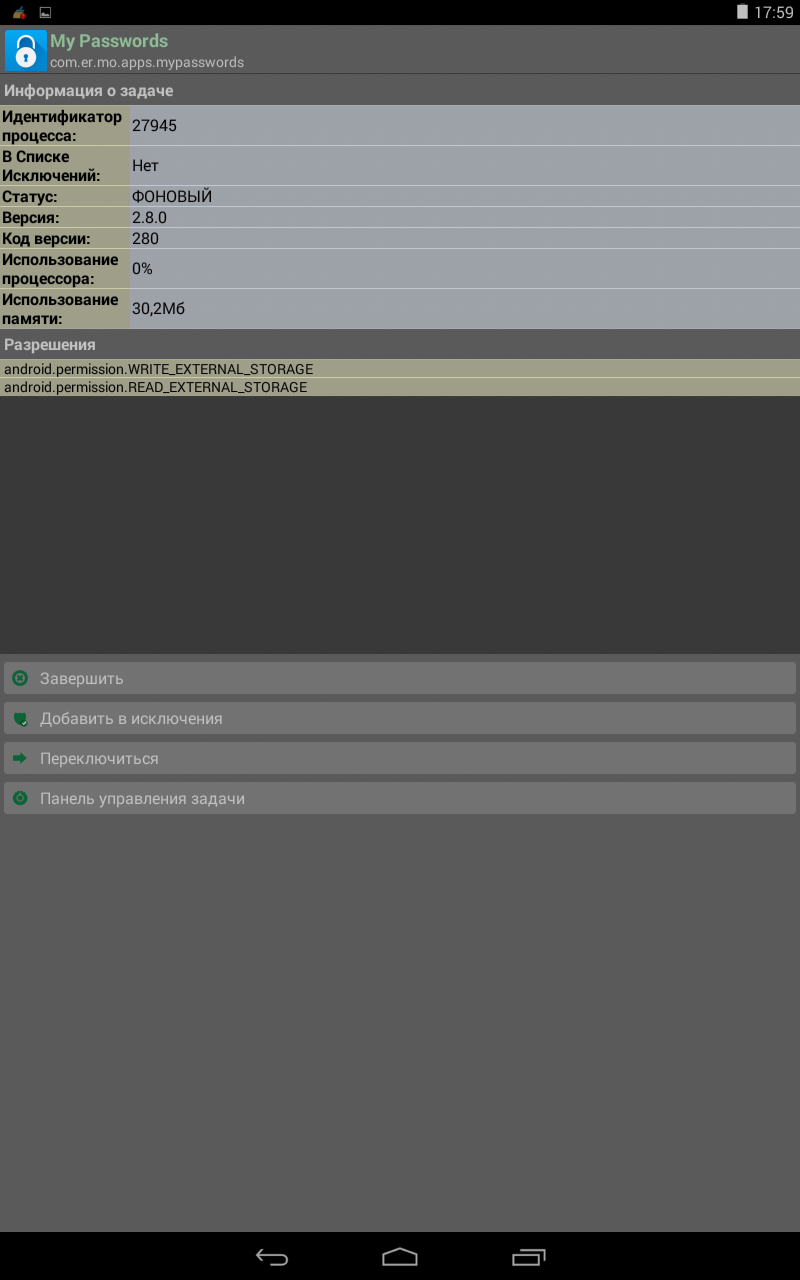Select the exclusion list value Нет

[x=145, y=166]
